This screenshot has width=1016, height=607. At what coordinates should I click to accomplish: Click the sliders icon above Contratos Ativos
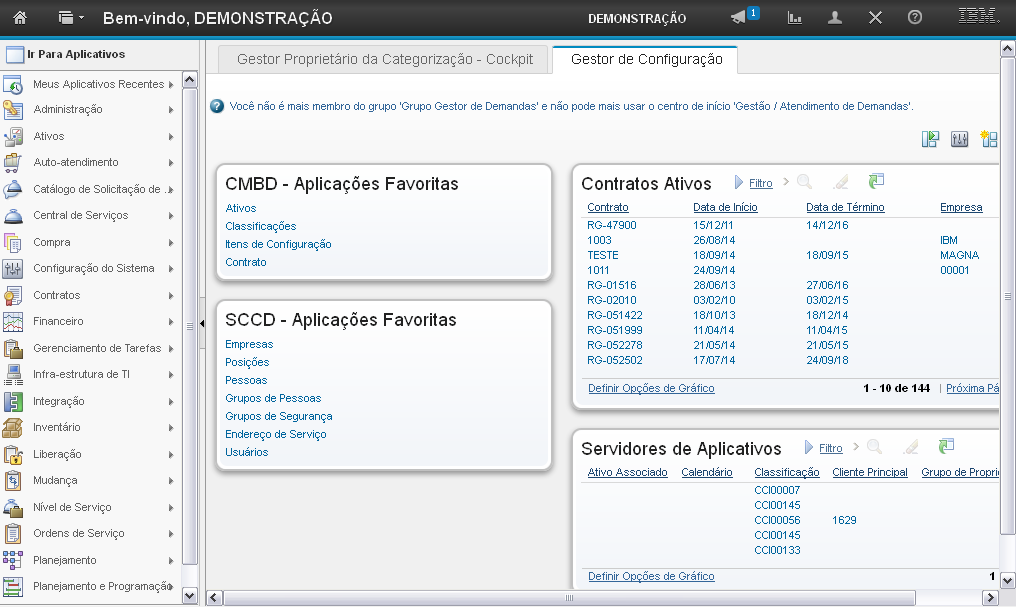pos(959,139)
